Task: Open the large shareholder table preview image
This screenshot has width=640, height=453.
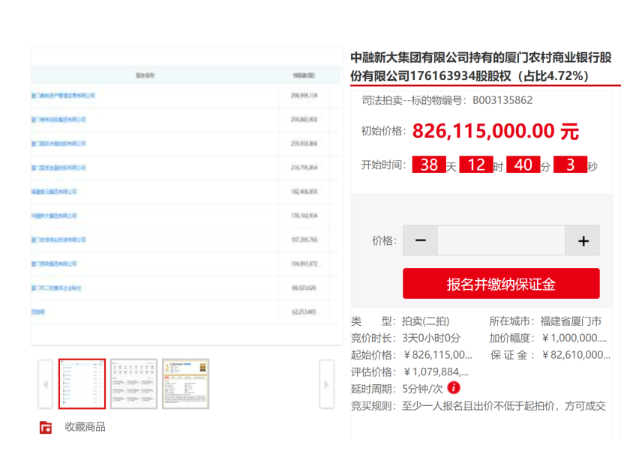Action: click(x=186, y=196)
